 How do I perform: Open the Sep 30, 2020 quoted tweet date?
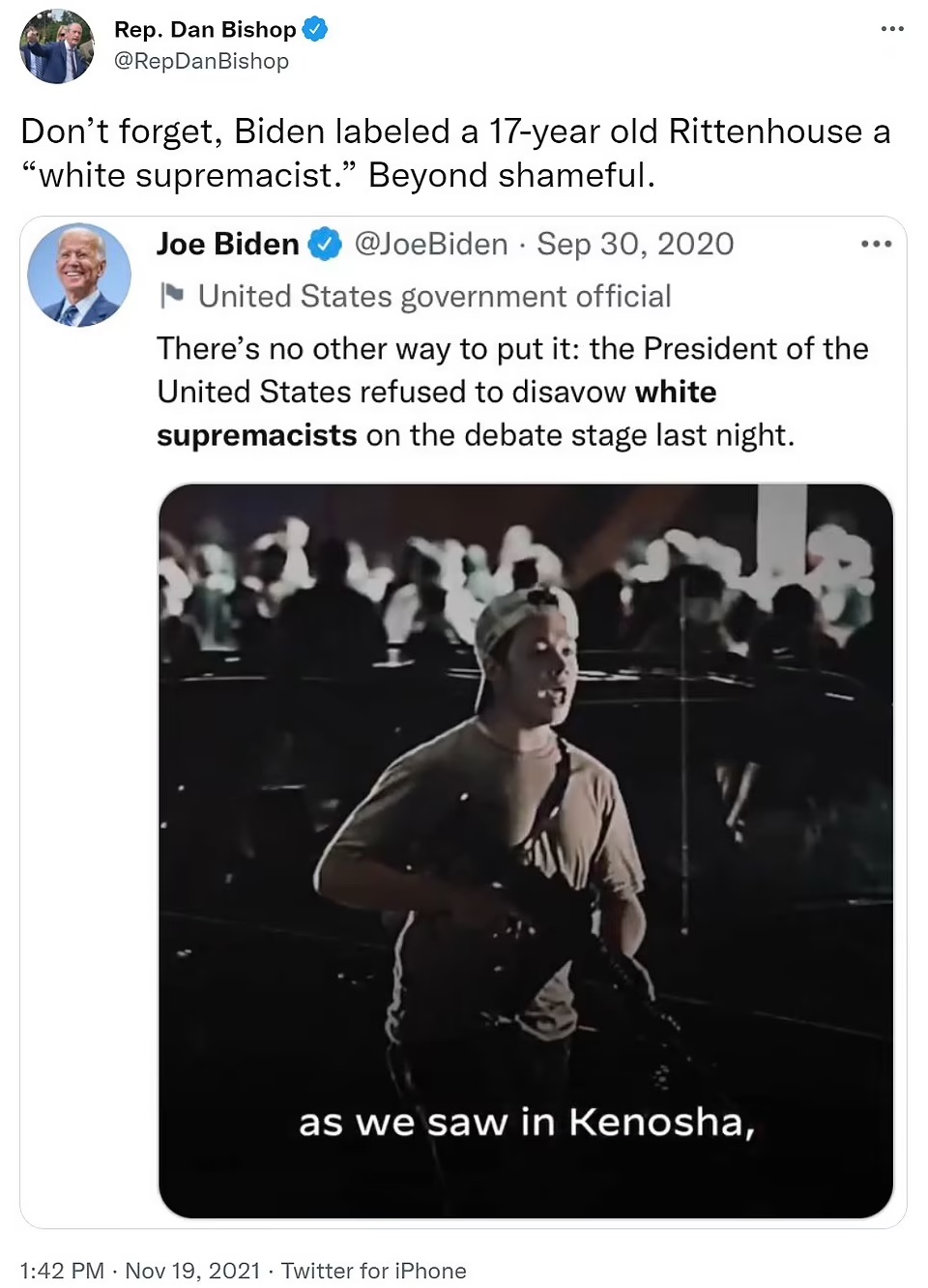point(635,244)
